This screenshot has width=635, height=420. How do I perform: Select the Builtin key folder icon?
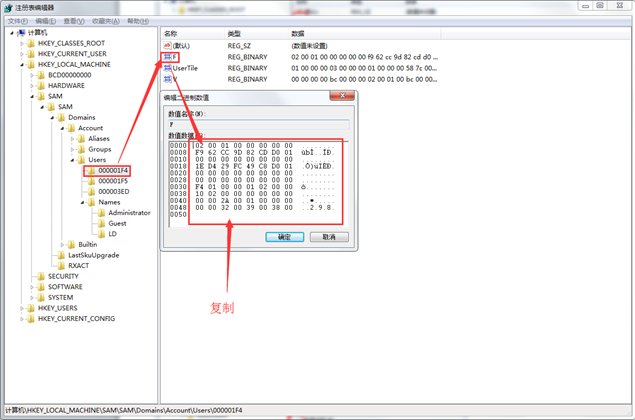(71, 245)
